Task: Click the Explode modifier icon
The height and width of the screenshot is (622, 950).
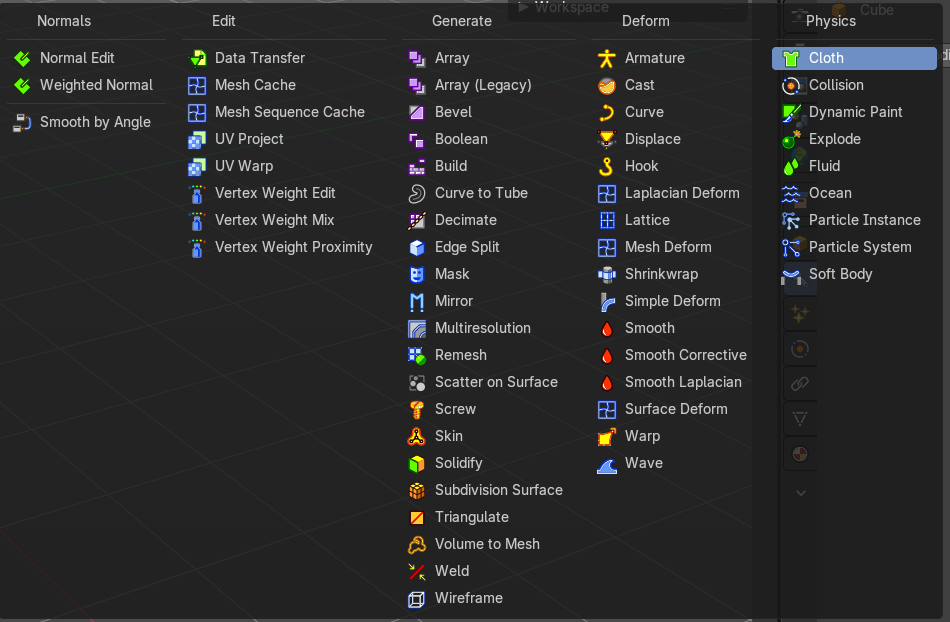Action: [791, 139]
